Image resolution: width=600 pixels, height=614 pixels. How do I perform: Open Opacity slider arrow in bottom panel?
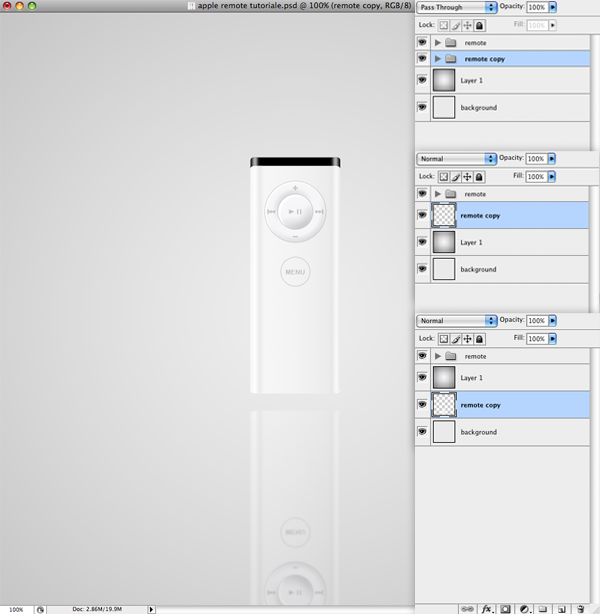pyautogui.click(x=553, y=321)
